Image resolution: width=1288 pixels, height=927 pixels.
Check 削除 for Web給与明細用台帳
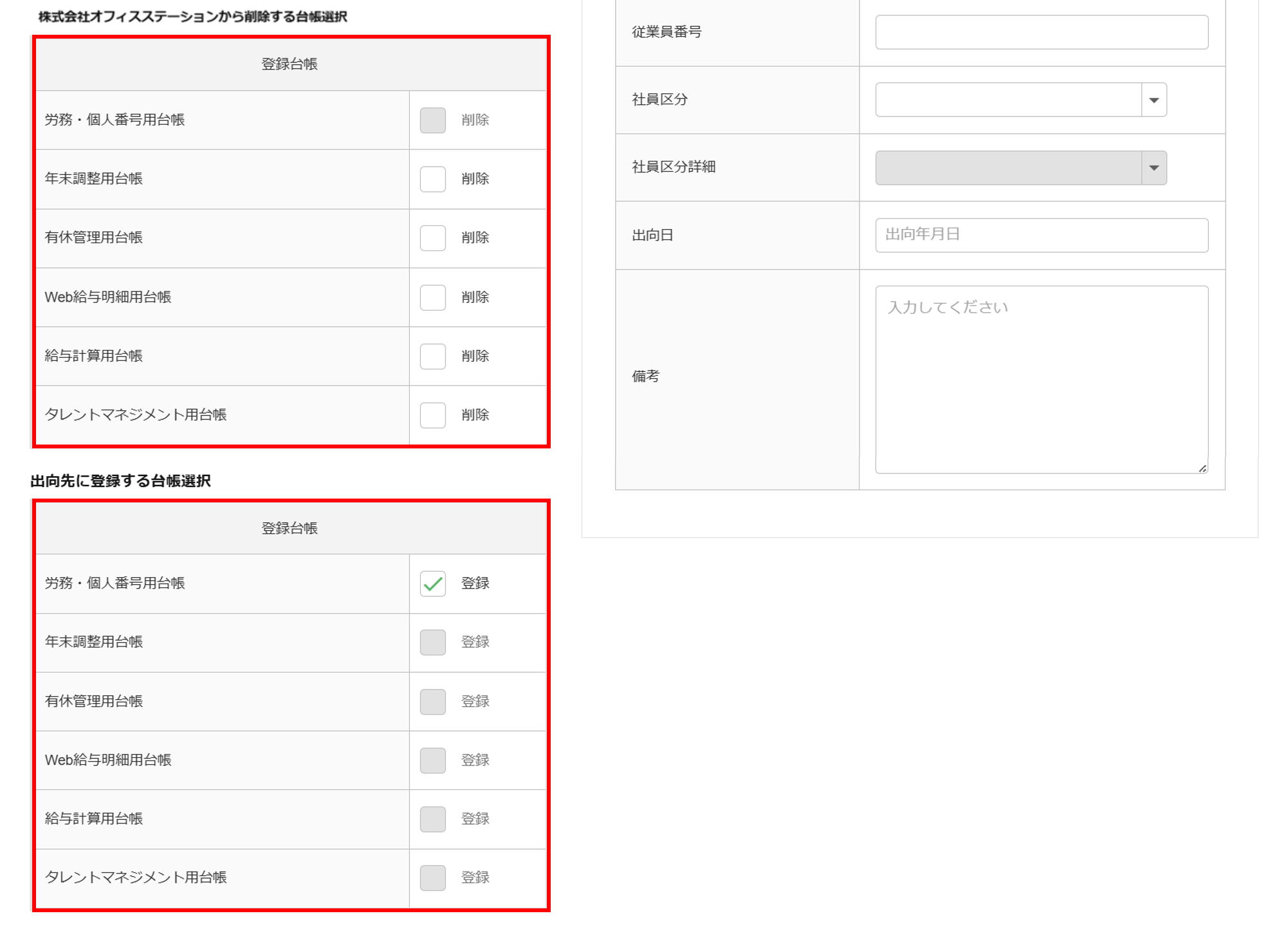tap(432, 297)
